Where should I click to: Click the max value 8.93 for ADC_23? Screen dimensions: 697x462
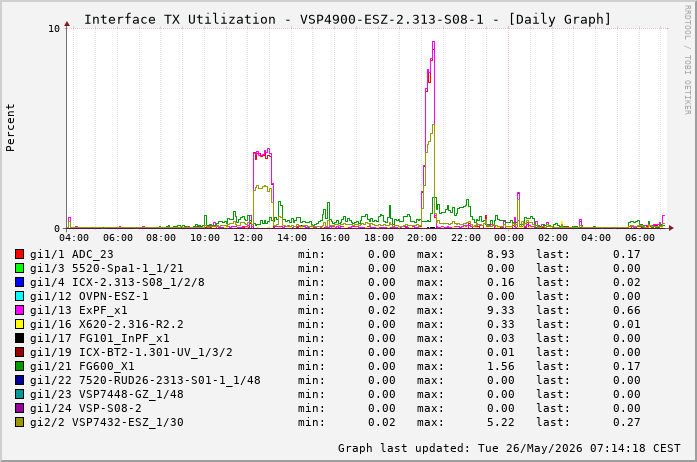pyautogui.click(x=501, y=254)
